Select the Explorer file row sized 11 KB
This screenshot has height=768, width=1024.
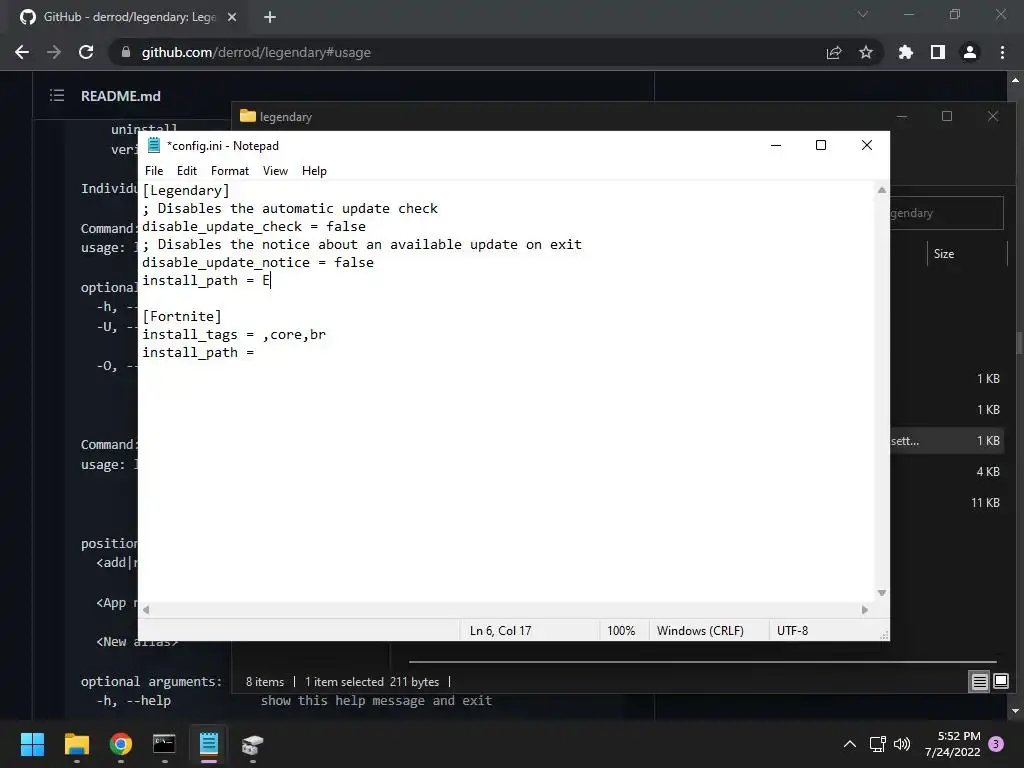pyautogui.click(x=947, y=503)
